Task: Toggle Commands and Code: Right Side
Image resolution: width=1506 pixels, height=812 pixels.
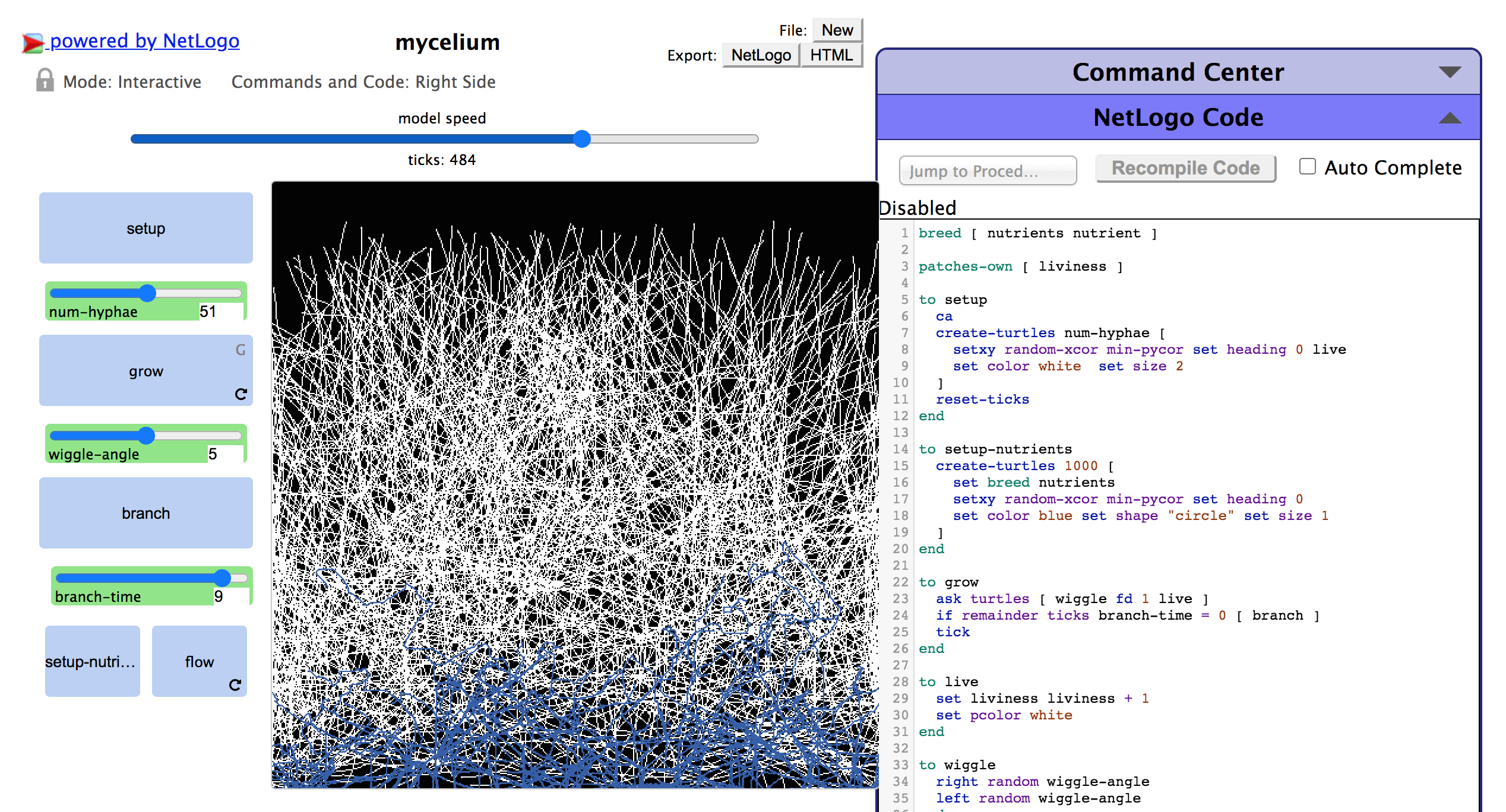Action: click(363, 82)
